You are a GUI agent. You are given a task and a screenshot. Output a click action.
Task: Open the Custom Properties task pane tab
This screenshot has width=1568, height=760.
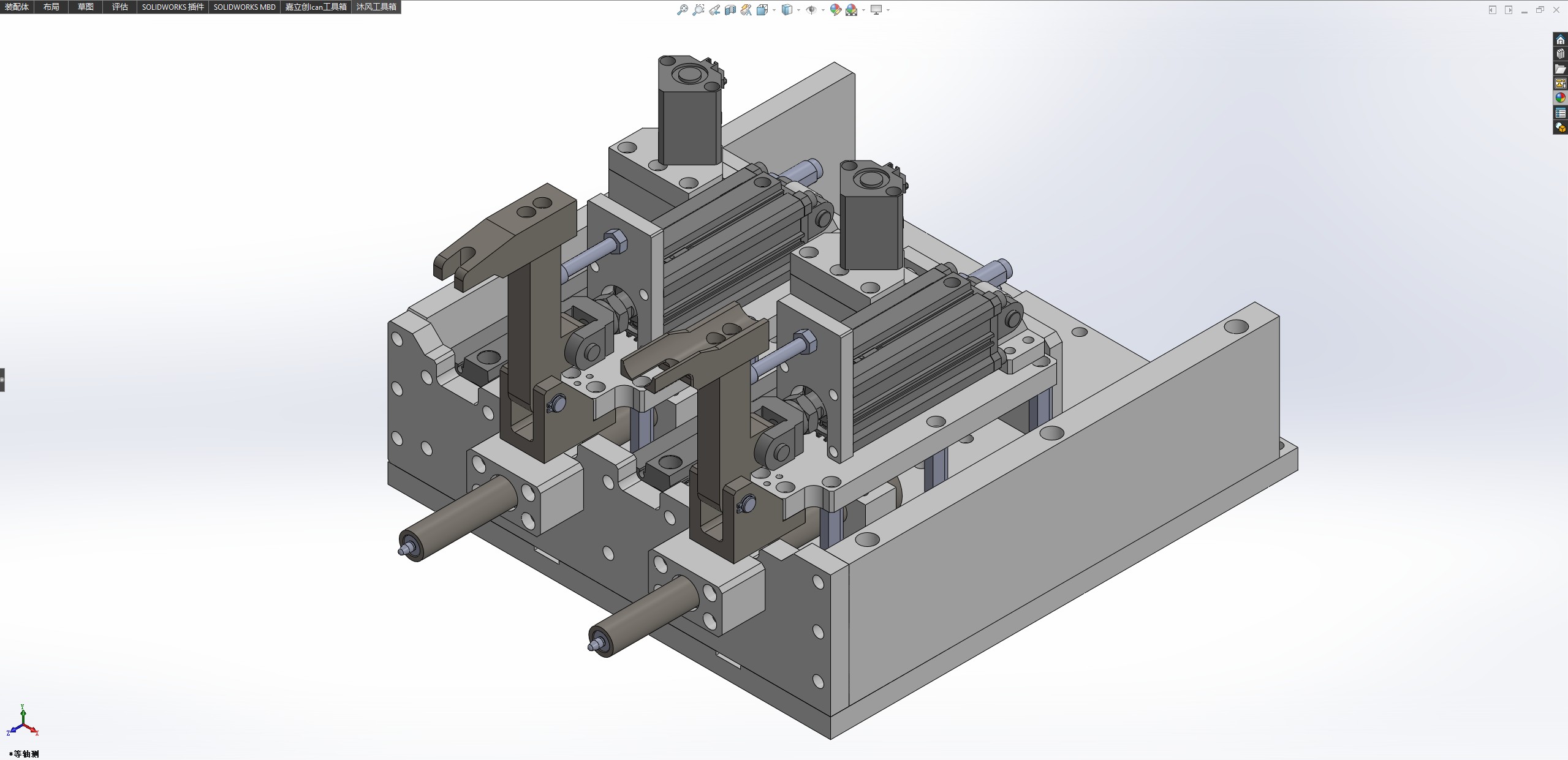click(1560, 113)
